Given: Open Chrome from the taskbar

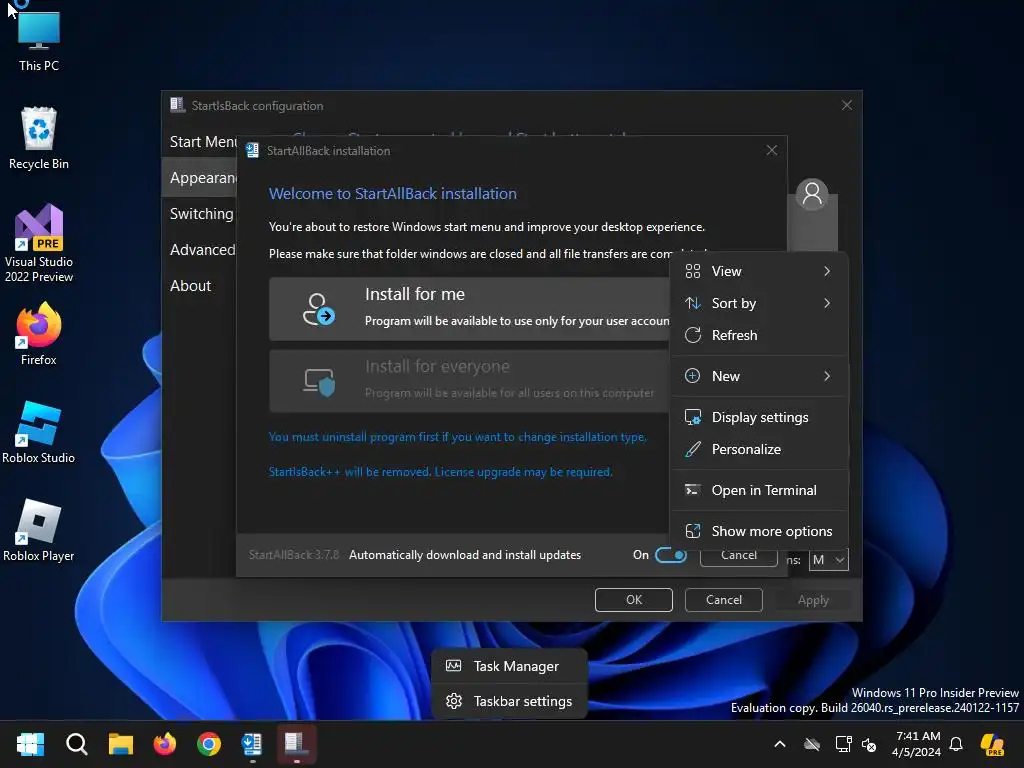Looking at the screenshot, I should pos(209,744).
